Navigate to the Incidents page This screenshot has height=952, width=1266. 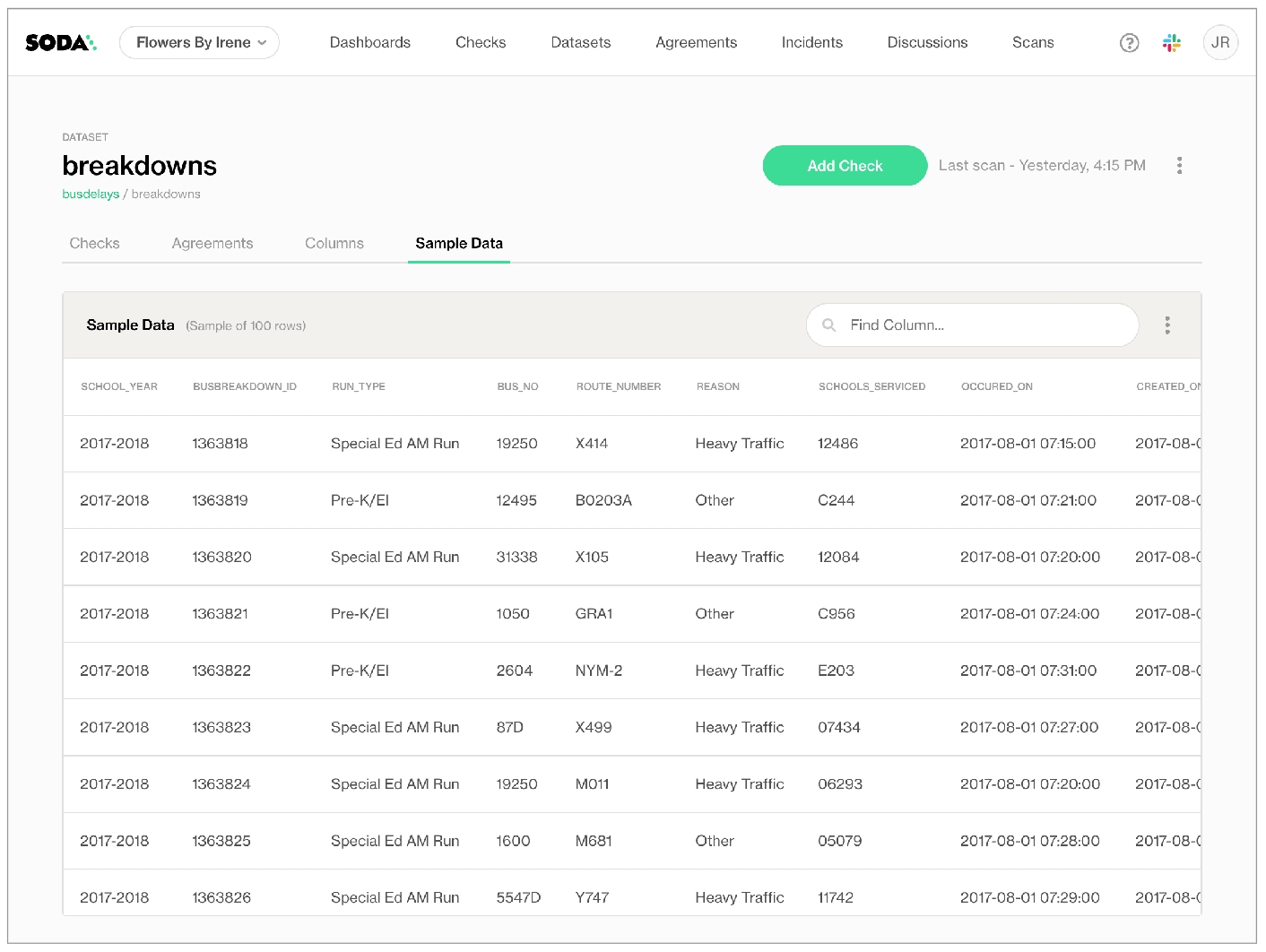click(811, 42)
